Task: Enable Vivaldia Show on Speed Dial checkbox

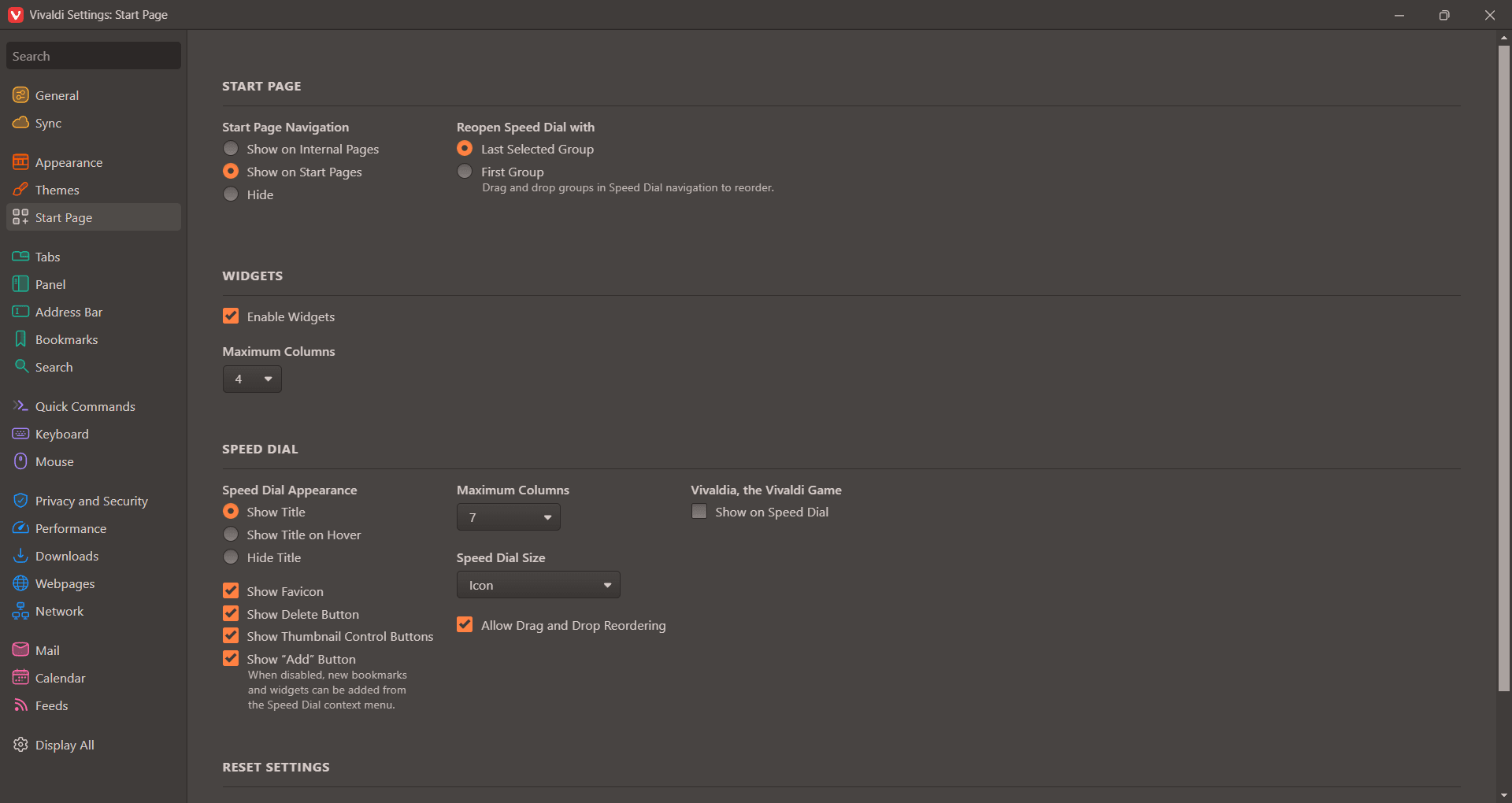Action: 699,512
